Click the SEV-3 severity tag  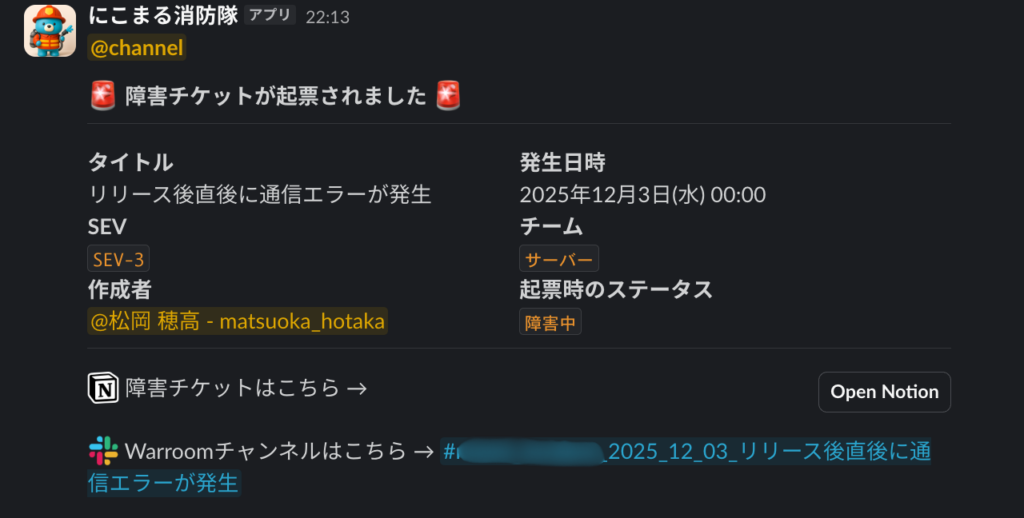coord(119,259)
